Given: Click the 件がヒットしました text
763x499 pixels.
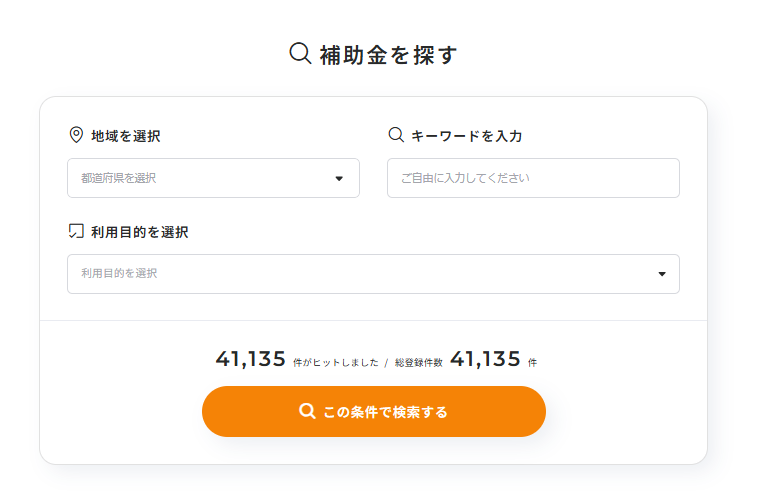Looking at the screenshot, I should (x=336, y=363).
